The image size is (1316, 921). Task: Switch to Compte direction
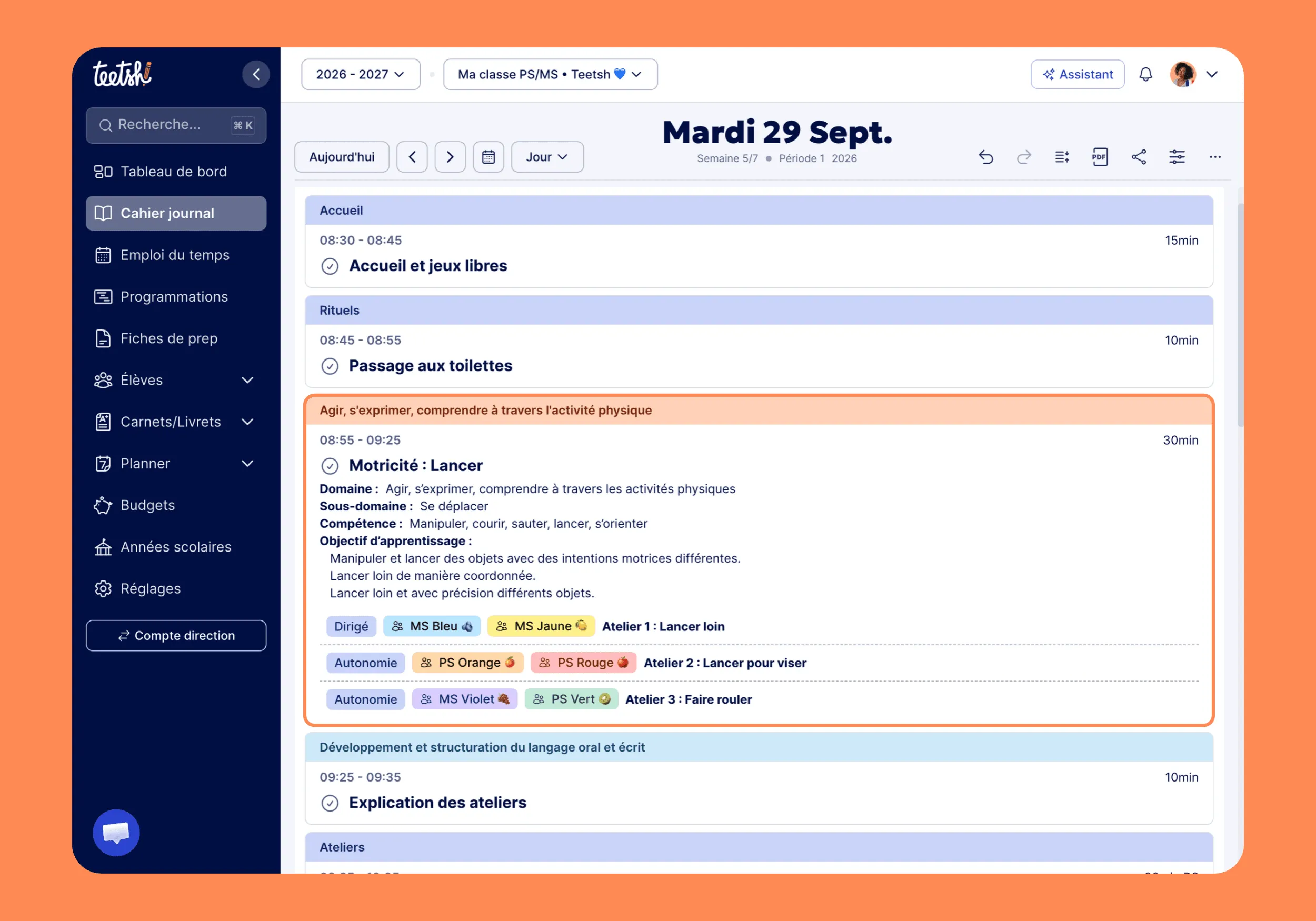pyautogui.click(x=176, y=636)
